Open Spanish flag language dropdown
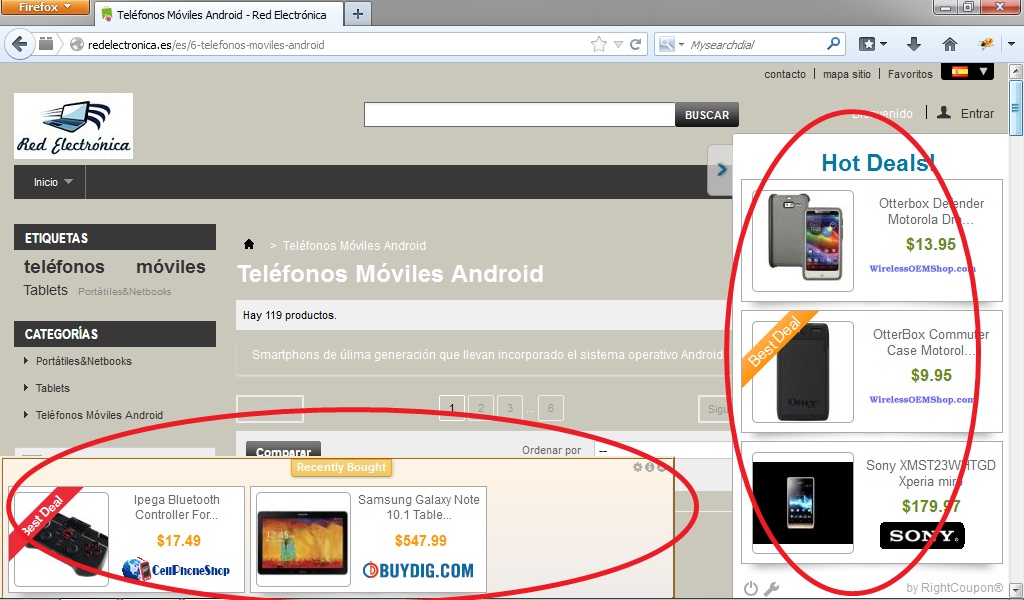Viewport: 1024px width, 600px height. [967, 71]
